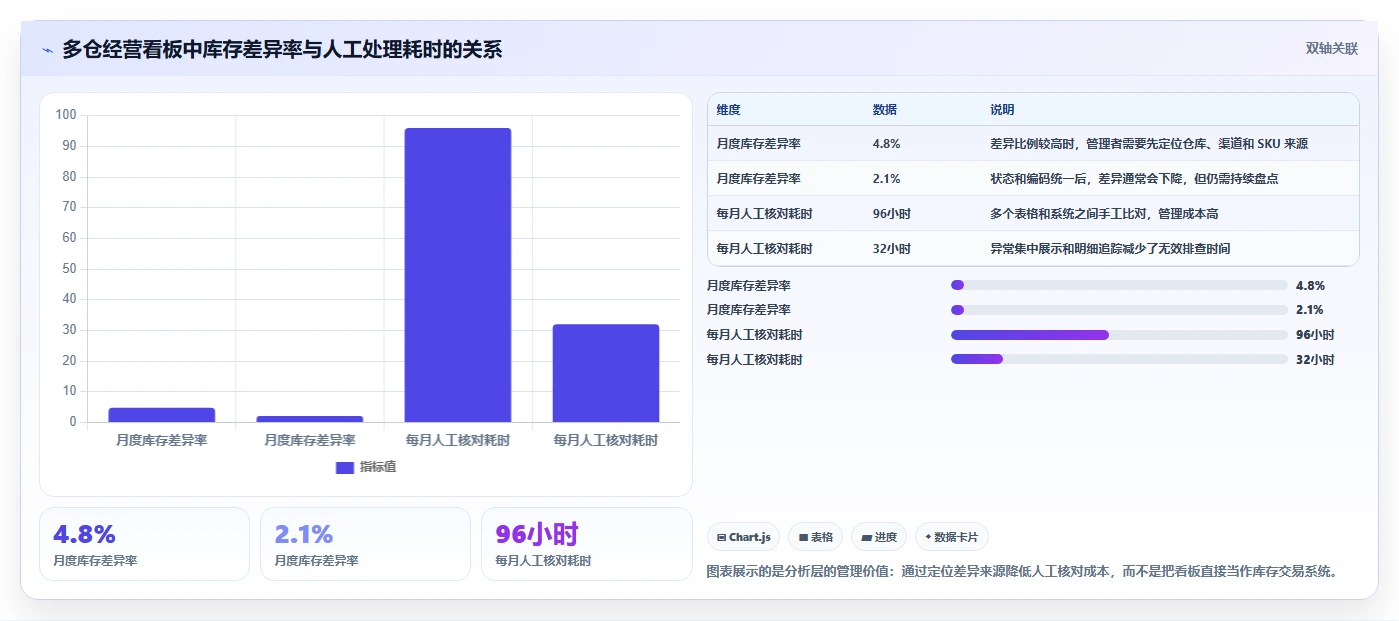Open the 96小时 每月人工核对耗时 data card
The width and height of the screenshot is (1399, 621).
pos(586,544)
